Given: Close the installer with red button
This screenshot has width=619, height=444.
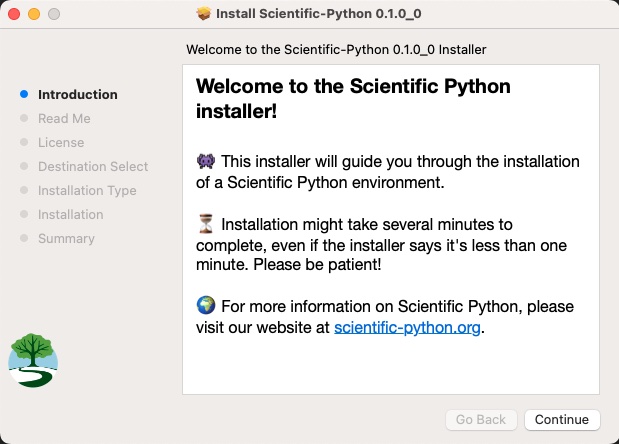Looking at the screenshot, I should tap(14, 14).
